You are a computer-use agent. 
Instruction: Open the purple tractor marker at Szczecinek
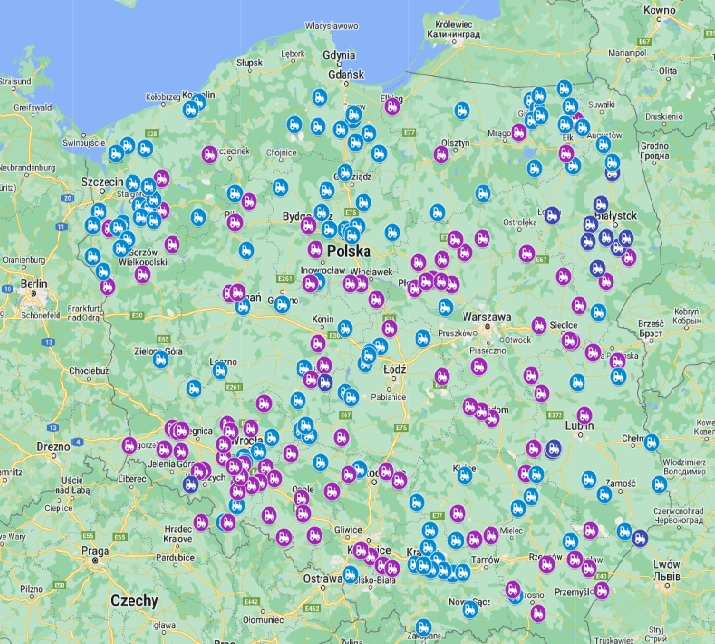(209, 153)
